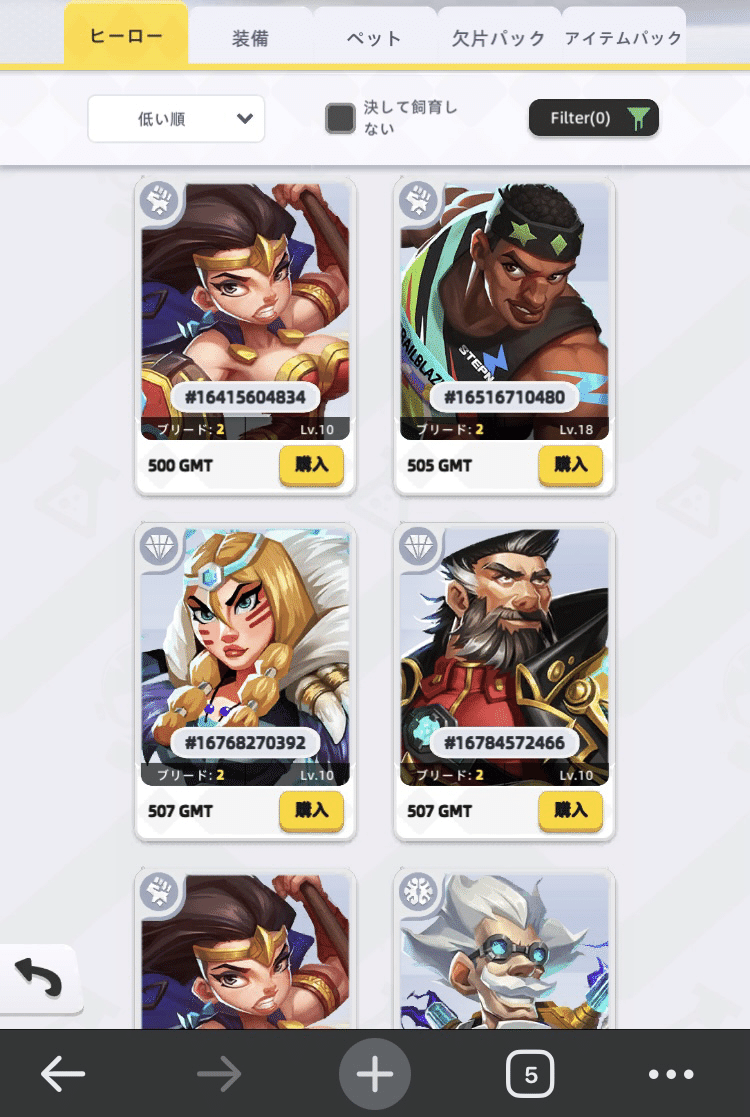Switch to the 装備 tab

click(x=250, y=37)
